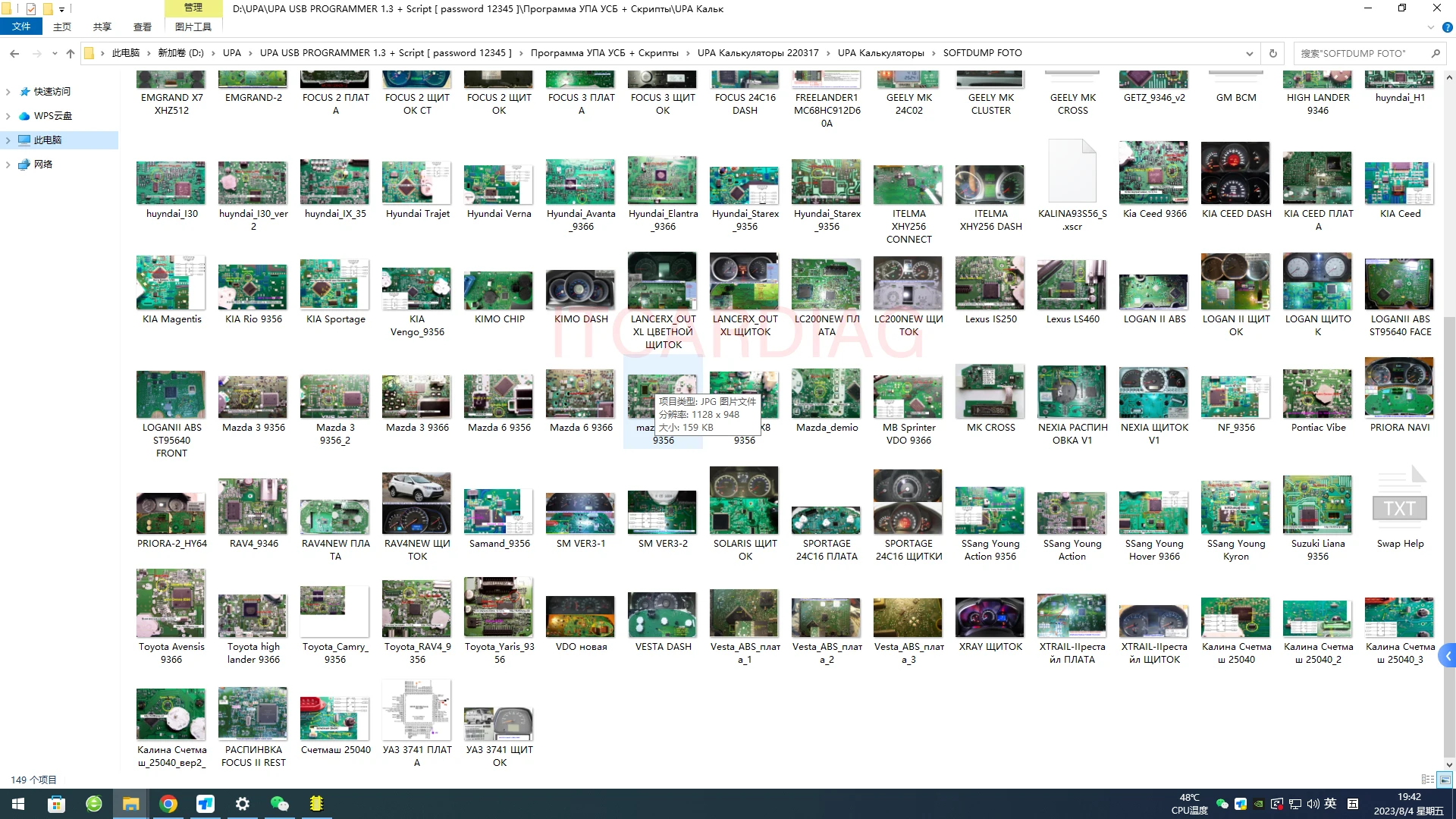Viewport: 1456px width, 819px height.
Task: Open Microsoft Store from the taskbar
Action: click(x=56, y=804)
